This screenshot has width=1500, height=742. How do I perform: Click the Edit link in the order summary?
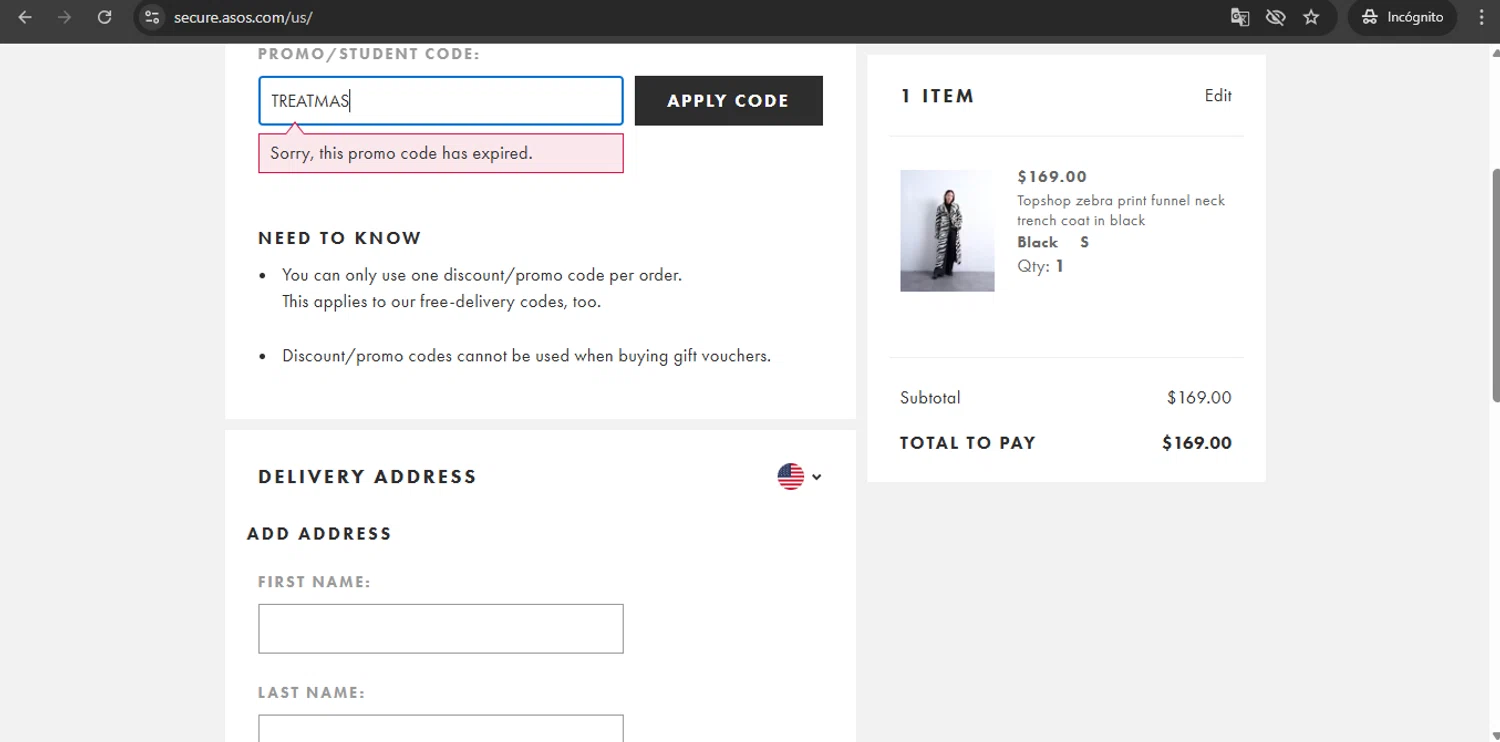point(1218,96)
